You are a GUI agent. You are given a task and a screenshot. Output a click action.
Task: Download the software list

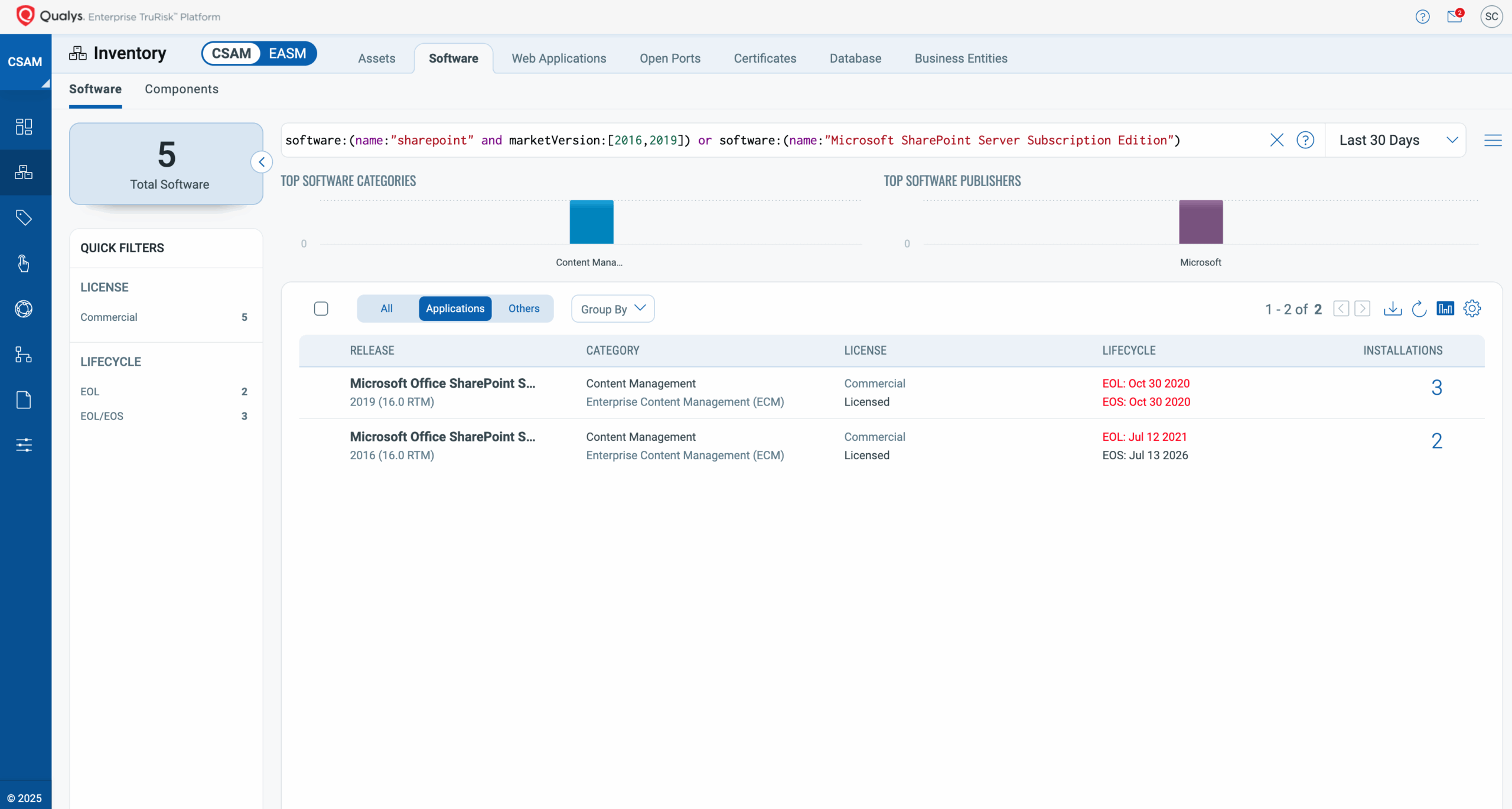1392,308
